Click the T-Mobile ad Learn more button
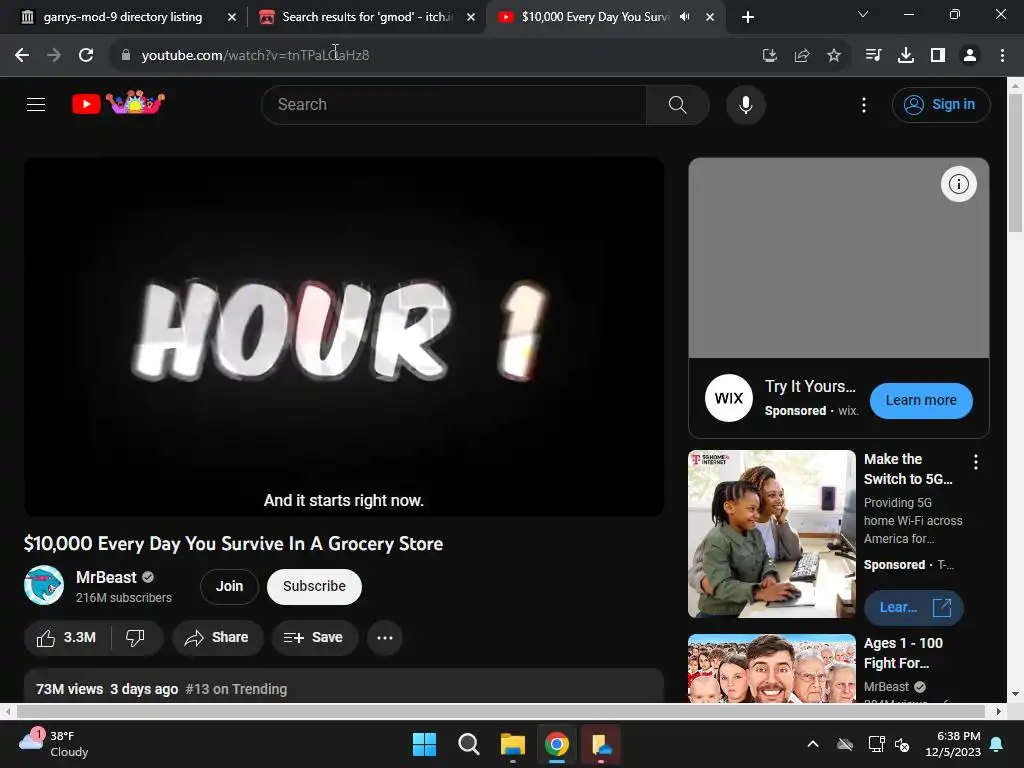Image resolution: width=1024 pixels, height=768 pixels. click(914, 607)
